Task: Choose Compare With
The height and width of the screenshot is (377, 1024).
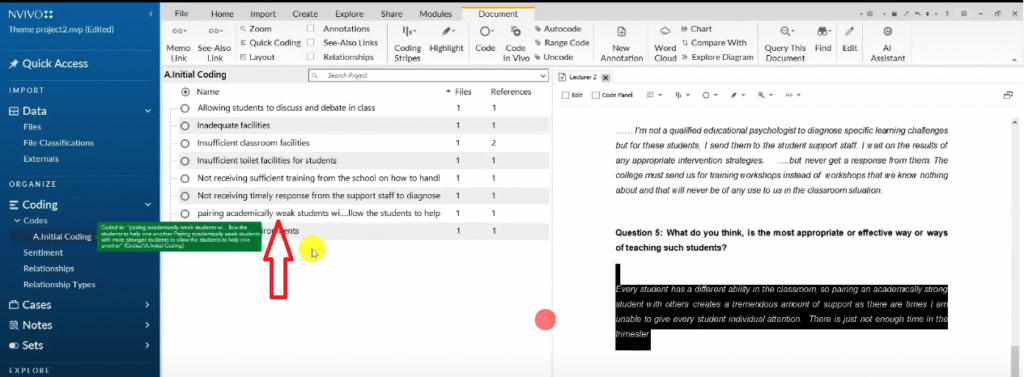Action: (713, 42)
